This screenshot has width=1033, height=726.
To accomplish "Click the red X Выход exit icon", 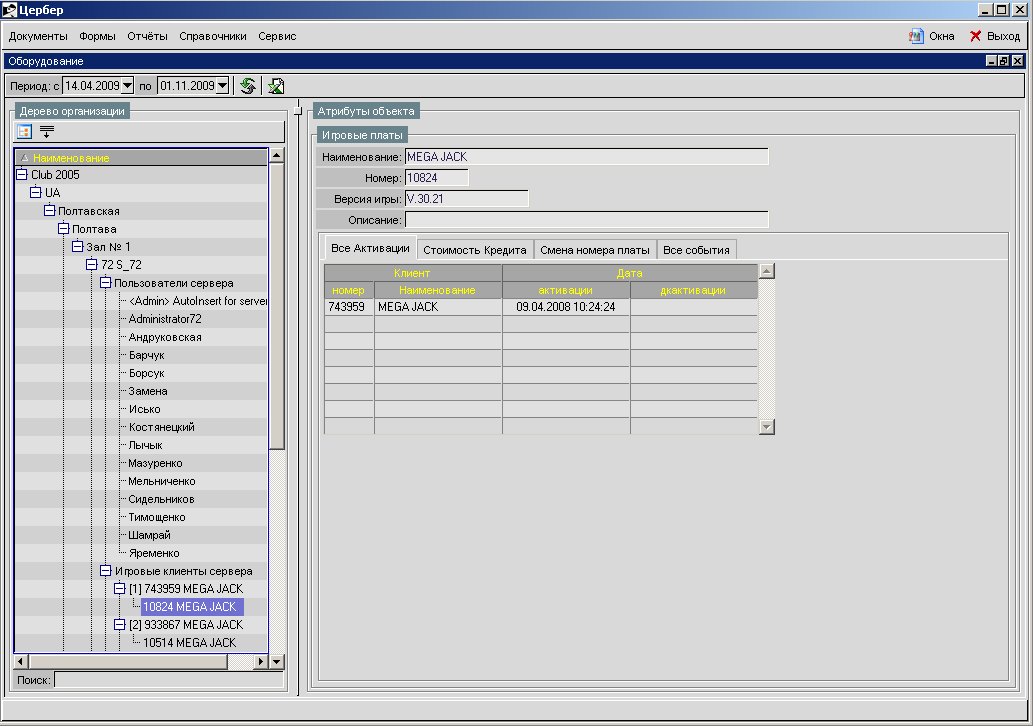I will click(x=975, y=36).
